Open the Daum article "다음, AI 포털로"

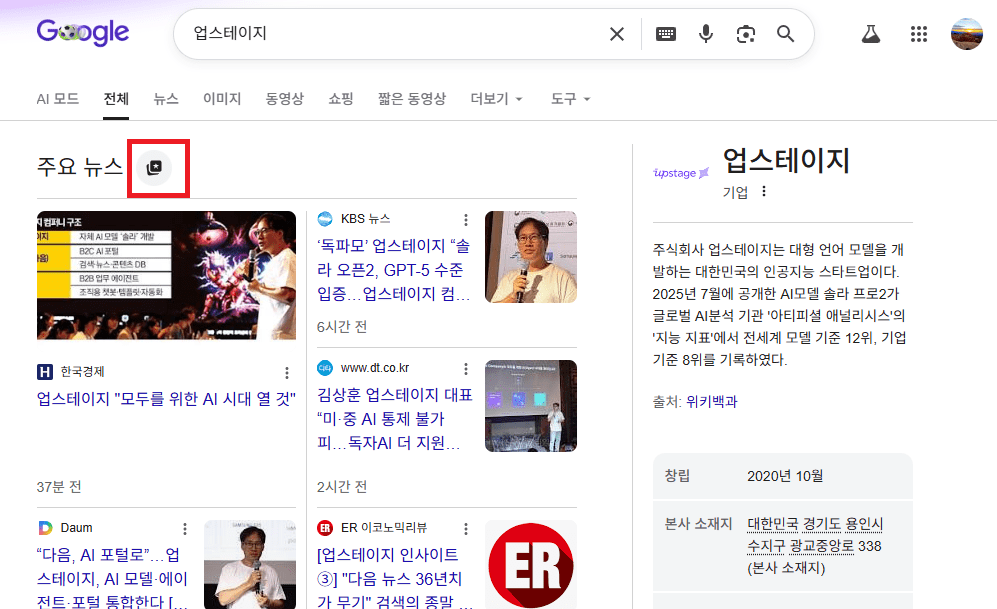click(113, 577)
